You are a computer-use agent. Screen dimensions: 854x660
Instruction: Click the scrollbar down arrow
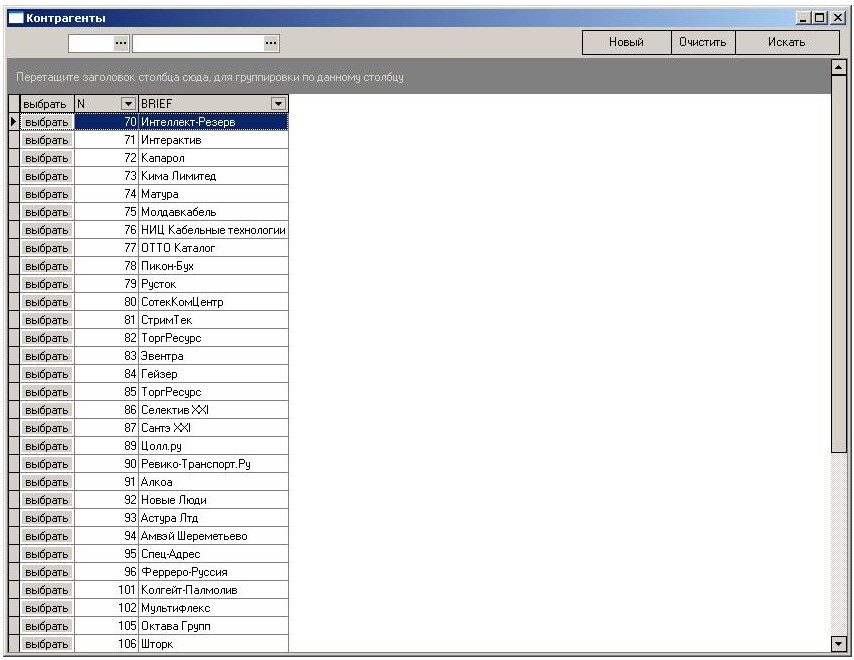(x=839, y=644)
